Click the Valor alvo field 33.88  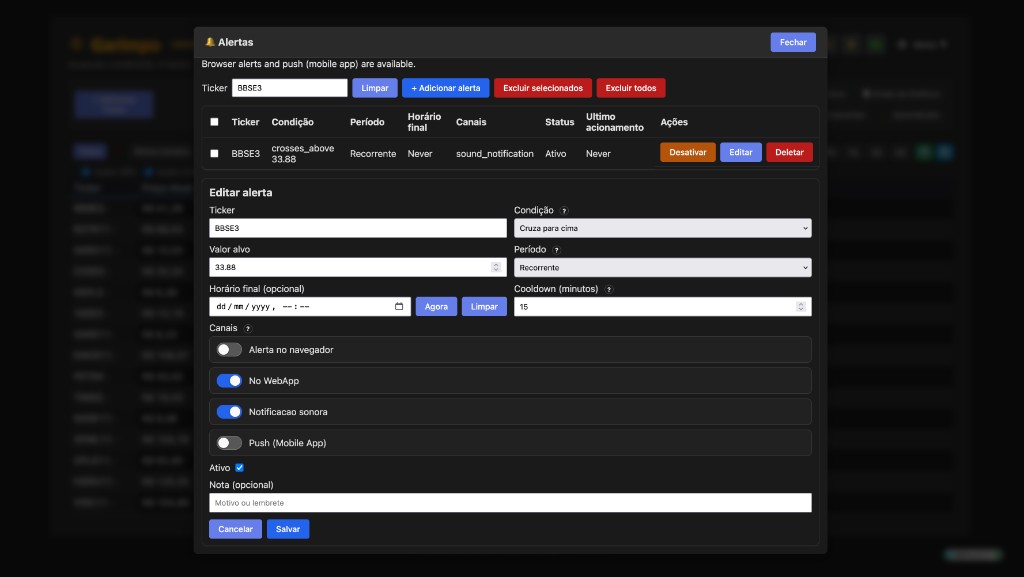coord(358,267)
